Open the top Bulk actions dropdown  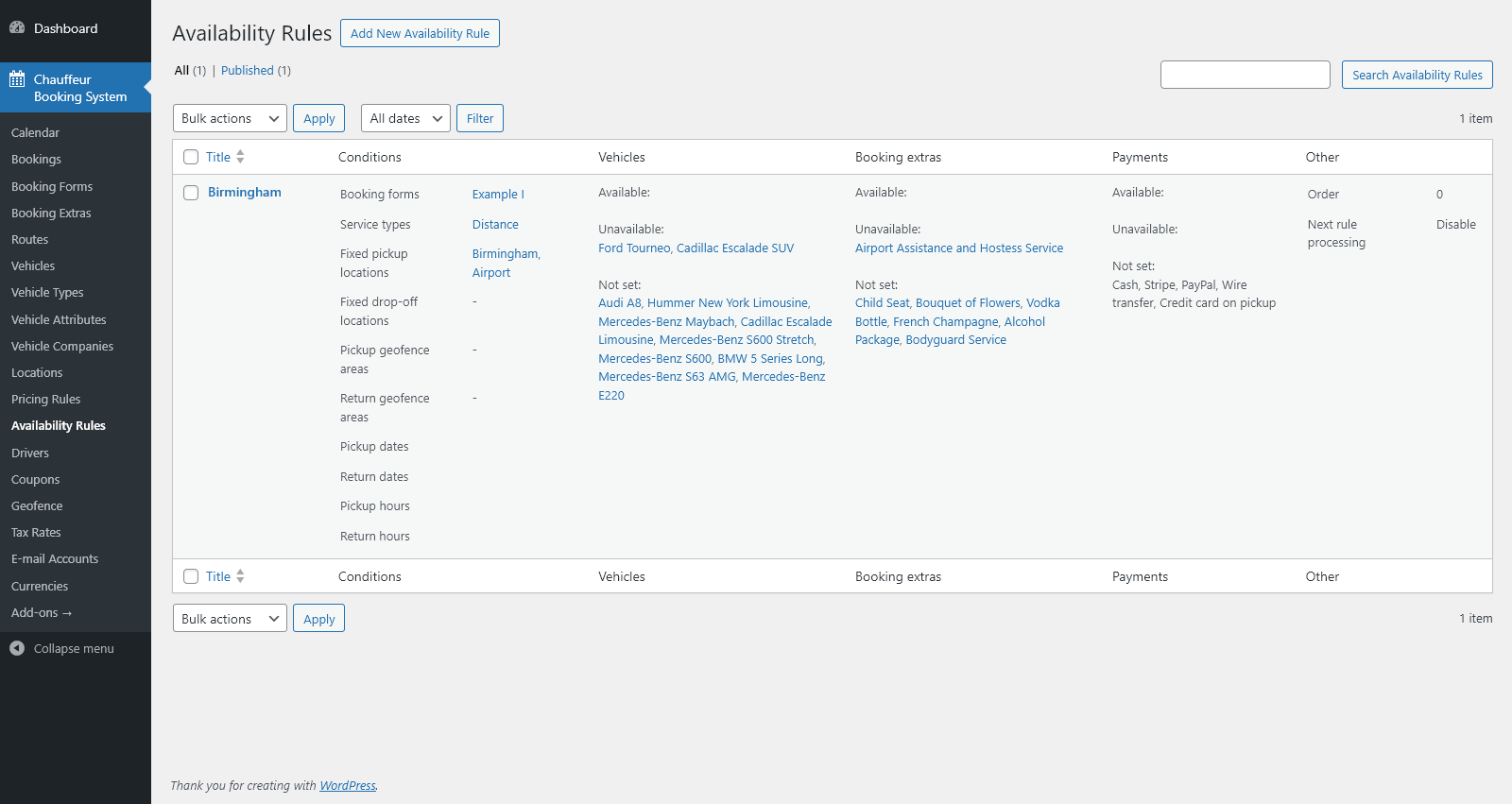[x=230, y=118]
